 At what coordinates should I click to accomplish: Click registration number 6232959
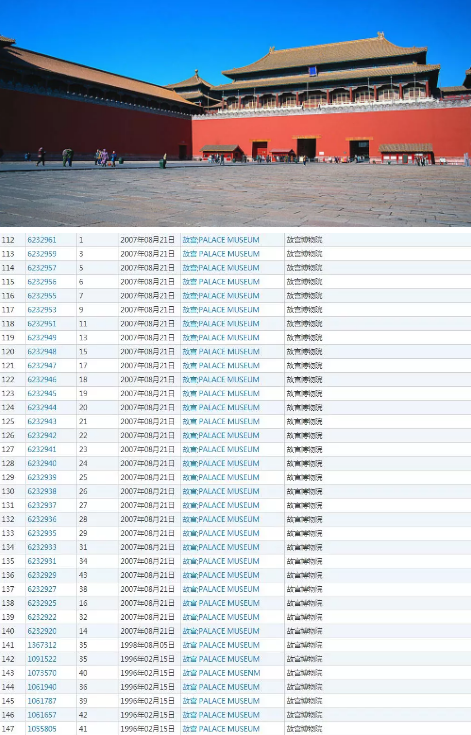click(x=42, y=254)
